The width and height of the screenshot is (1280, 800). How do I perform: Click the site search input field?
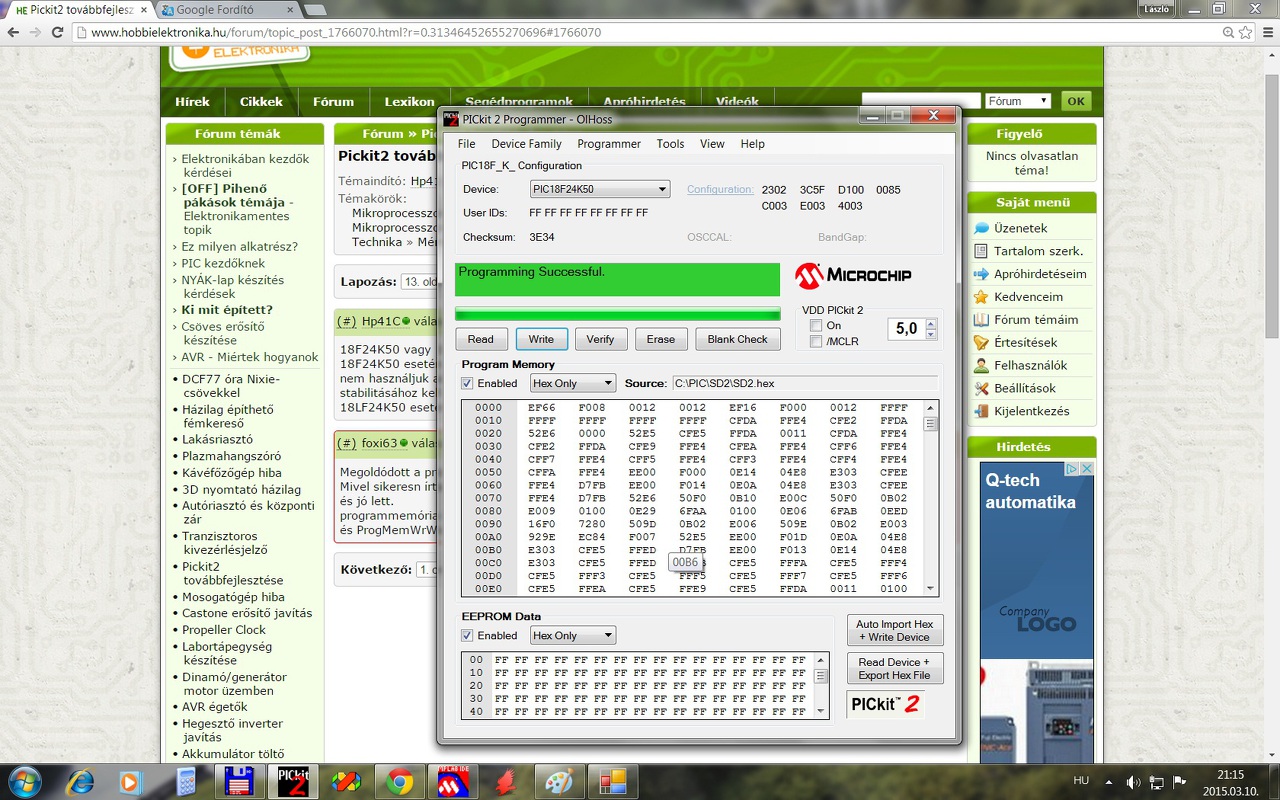[922, 101]
